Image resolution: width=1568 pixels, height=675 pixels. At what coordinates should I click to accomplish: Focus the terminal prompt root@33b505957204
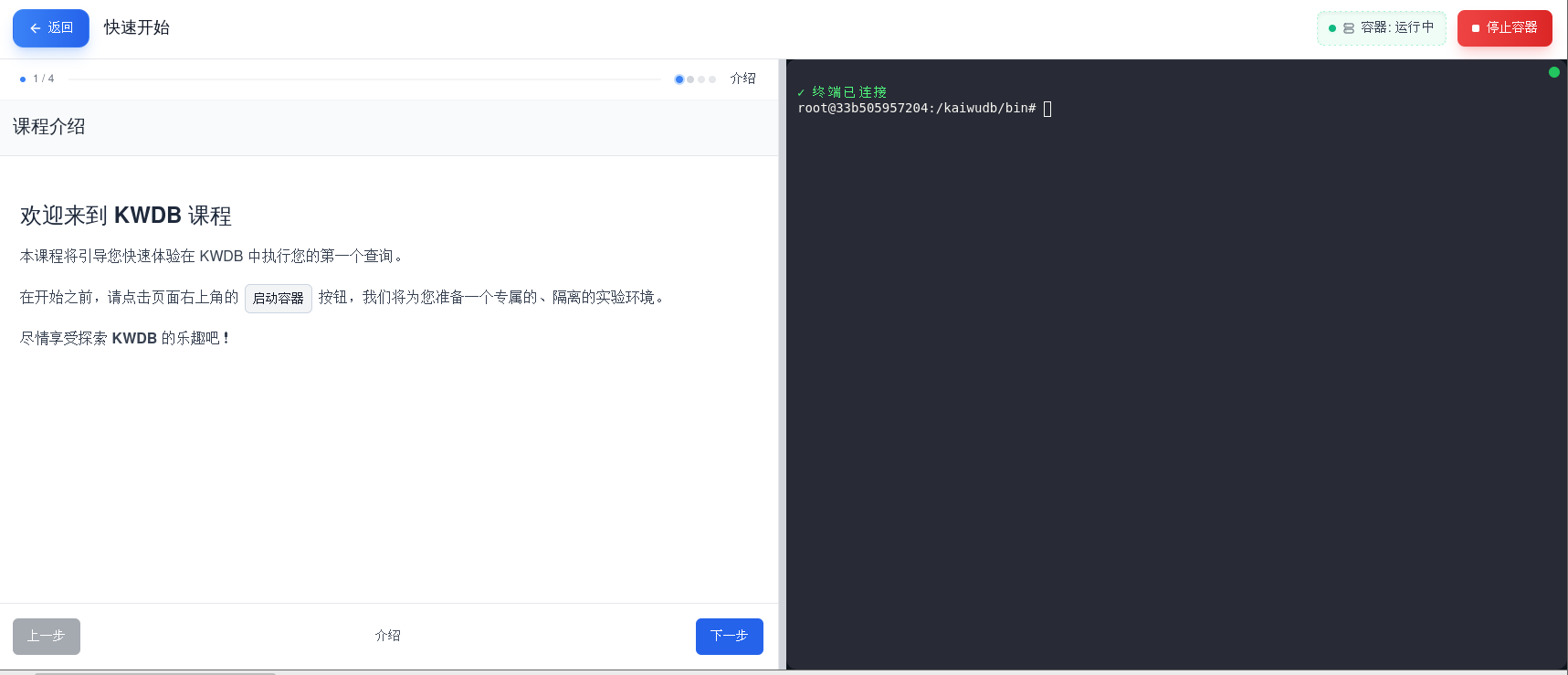[917, 109]
